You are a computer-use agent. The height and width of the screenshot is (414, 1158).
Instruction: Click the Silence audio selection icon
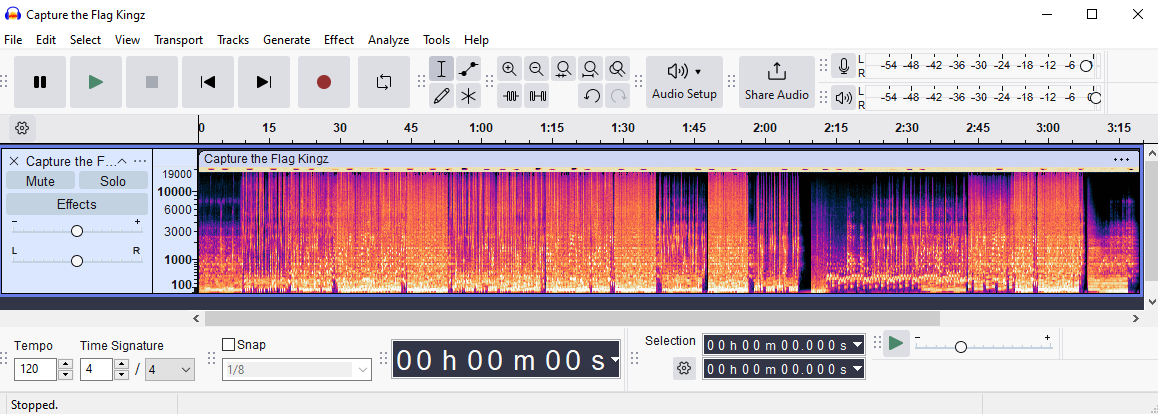[x=538, y=96]
